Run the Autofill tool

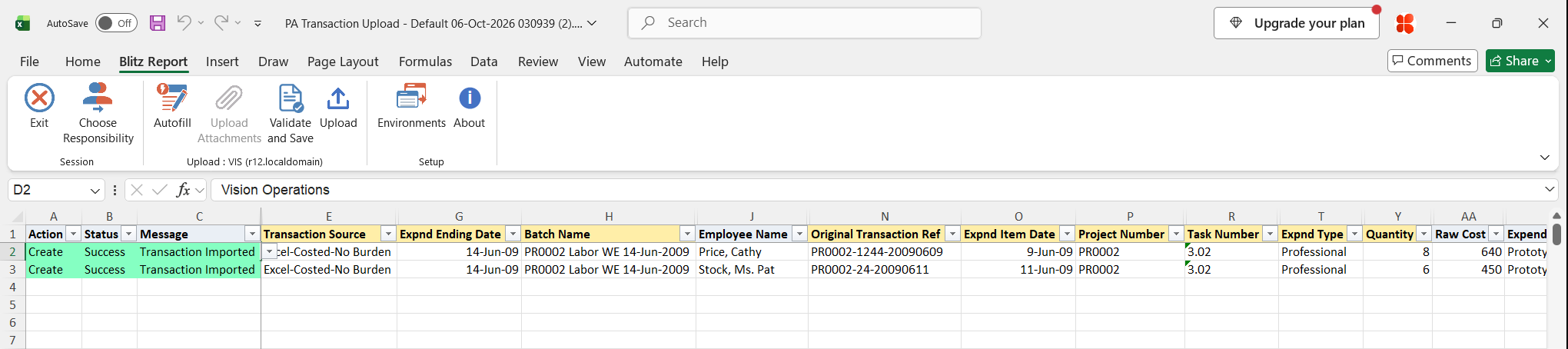click(172, 106)
